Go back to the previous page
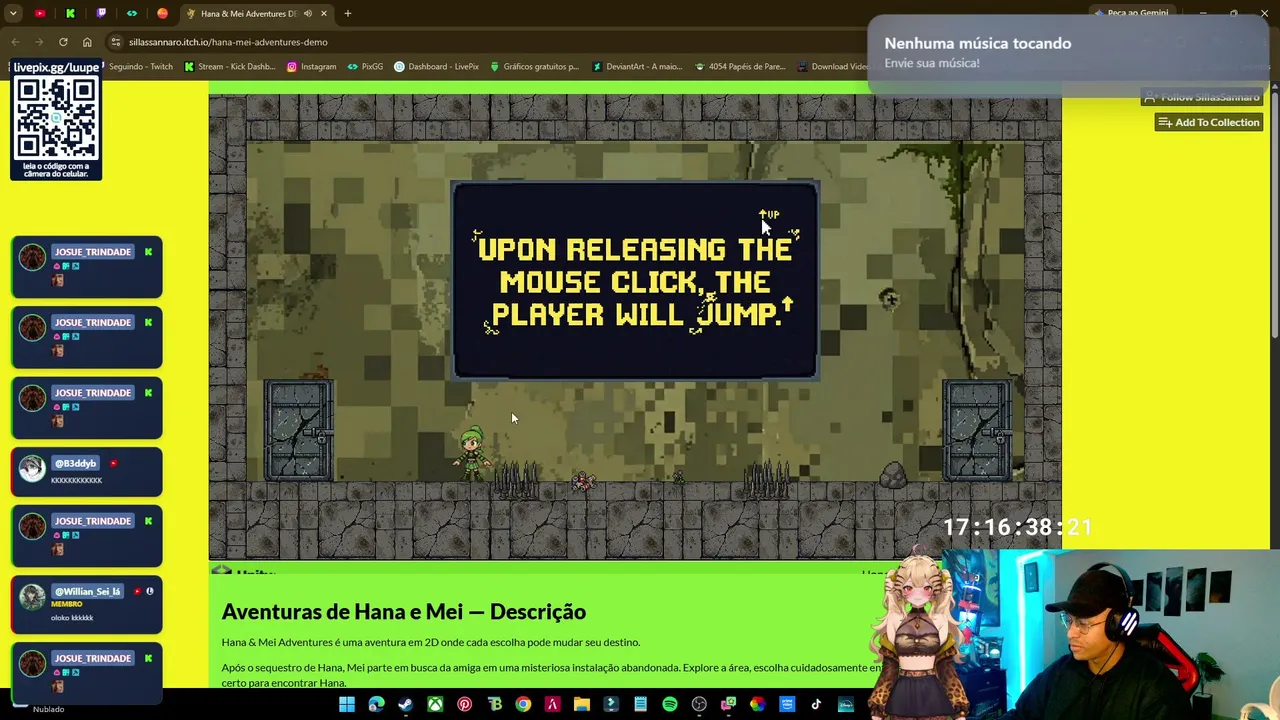This screenshot has height=720, width=1280. pyautogui.click(x=15, y=42)
